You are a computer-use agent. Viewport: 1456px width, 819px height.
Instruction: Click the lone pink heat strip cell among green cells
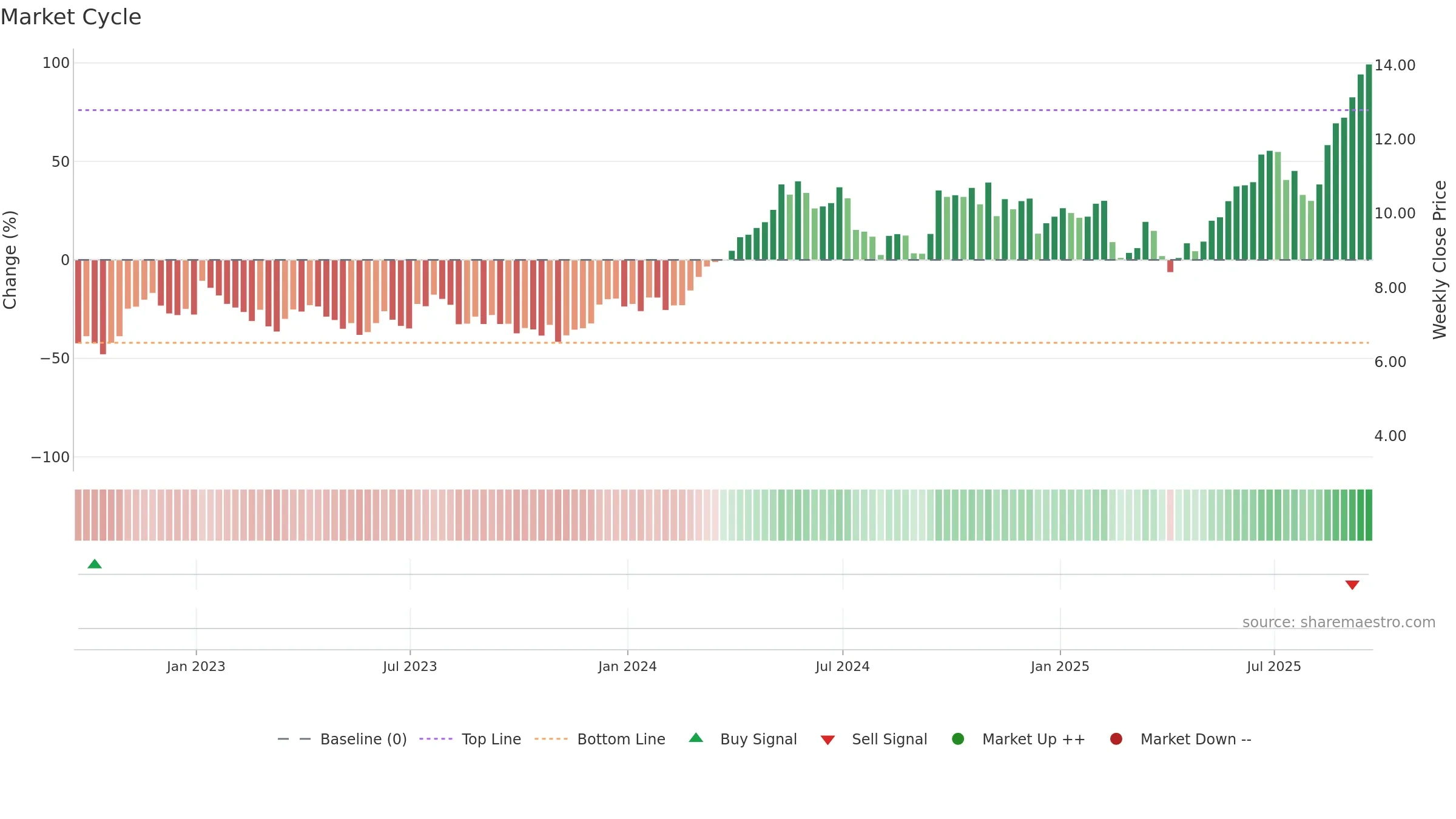pos(1170,515)
